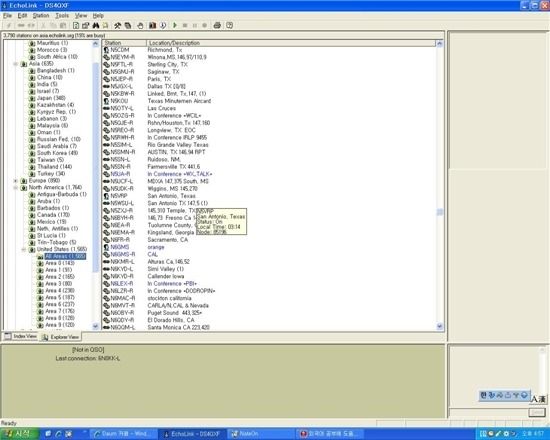Click the paste clipboard toolbar icon
This screenshot has height=440, width=550.
coord(63,25)
